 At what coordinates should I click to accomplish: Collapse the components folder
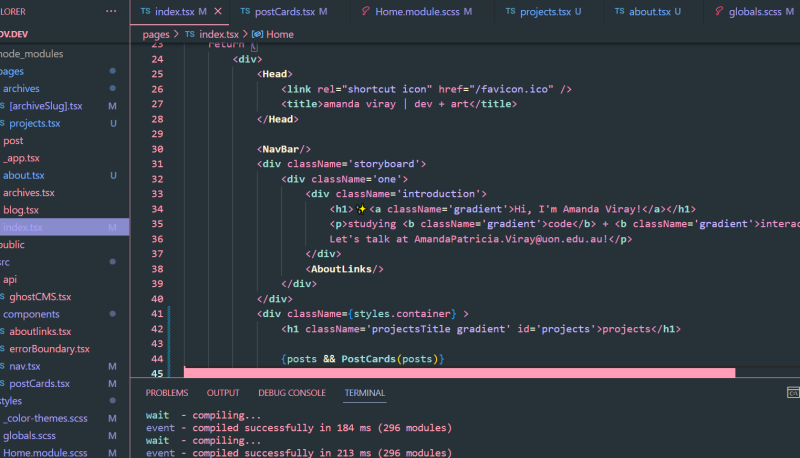pos(31,314)
